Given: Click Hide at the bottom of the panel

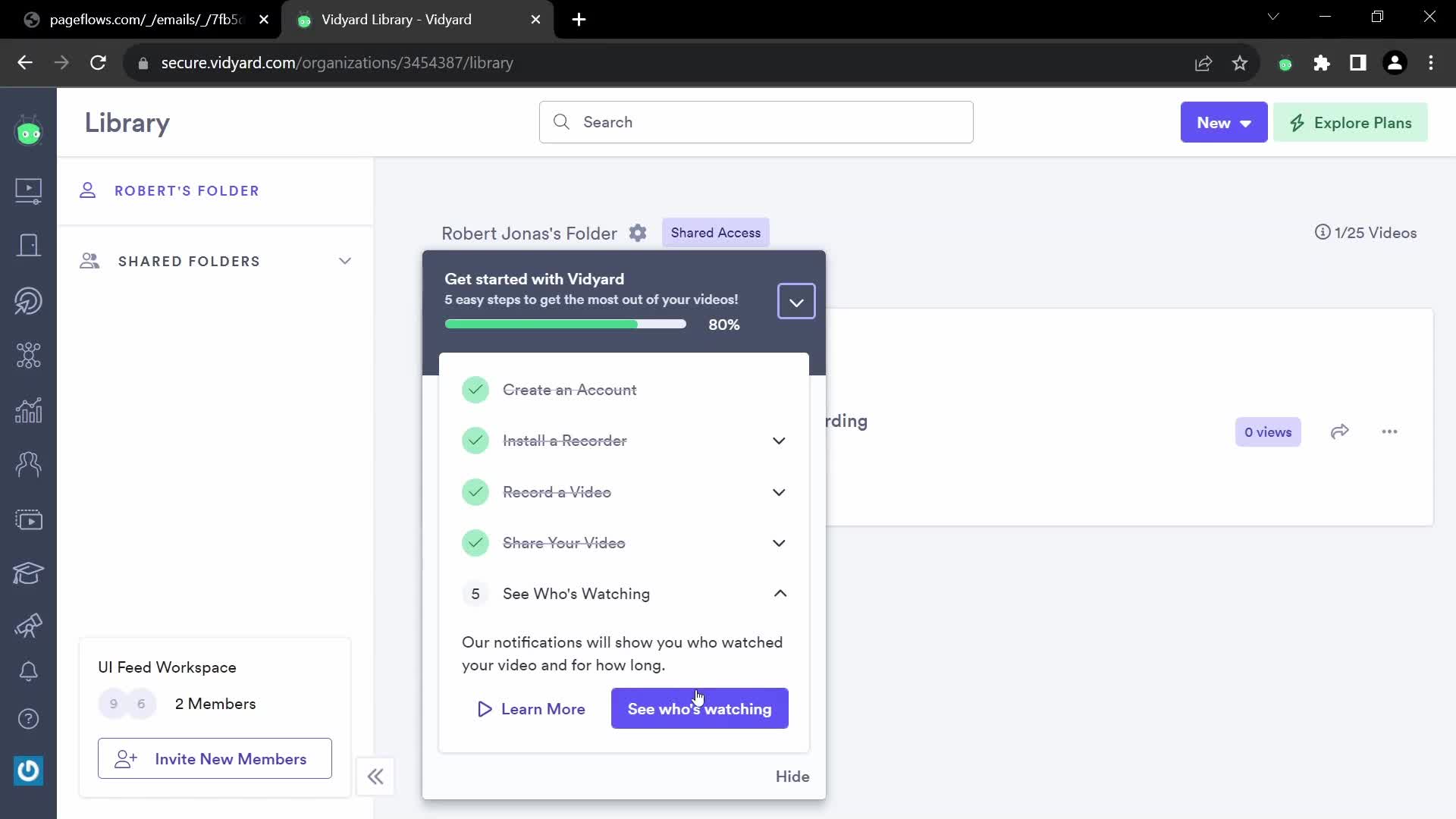Looking at the screenshot, I should (x=792, y=777).
